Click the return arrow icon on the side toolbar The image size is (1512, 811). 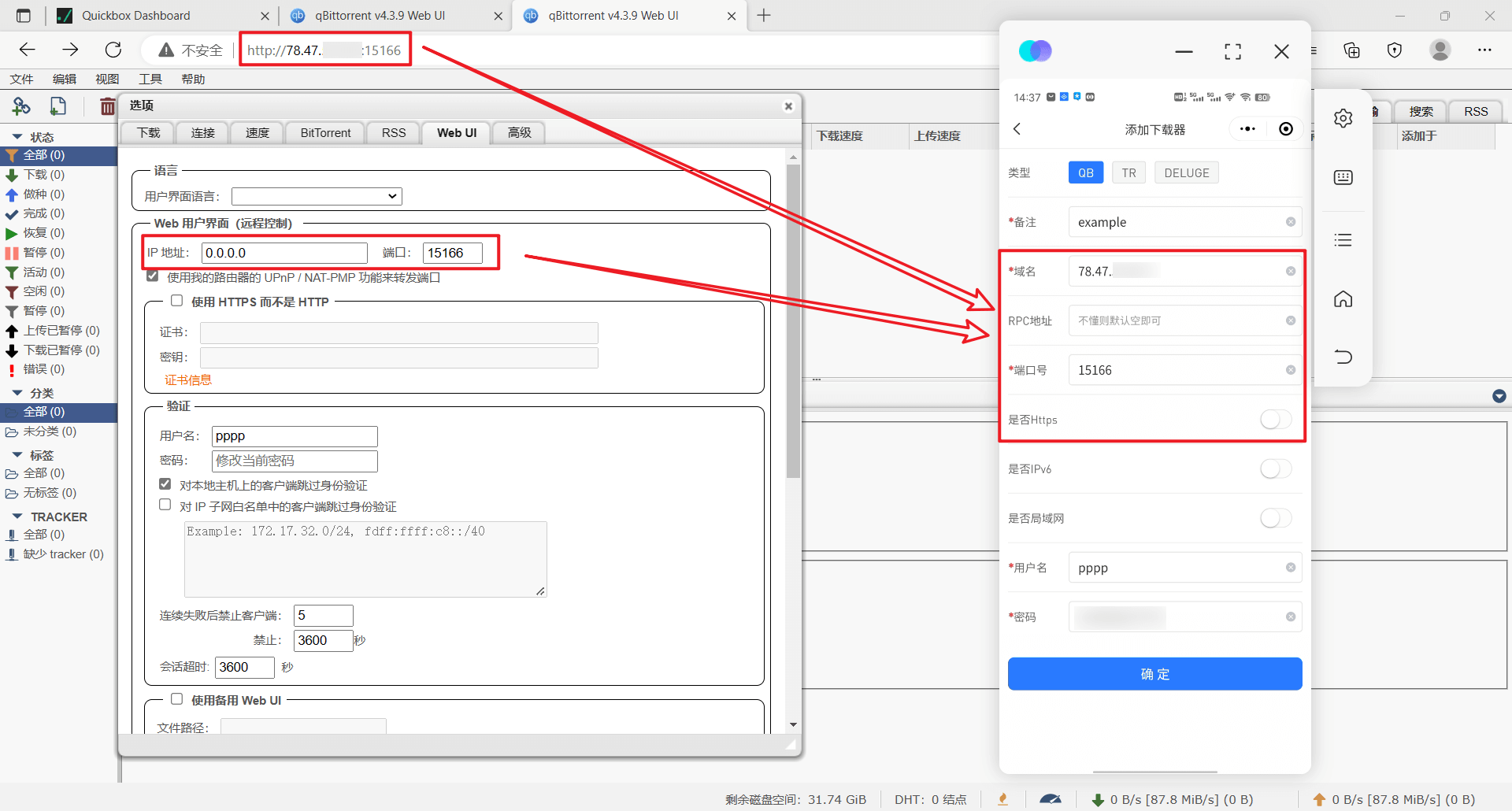[x=1343, y=357]
